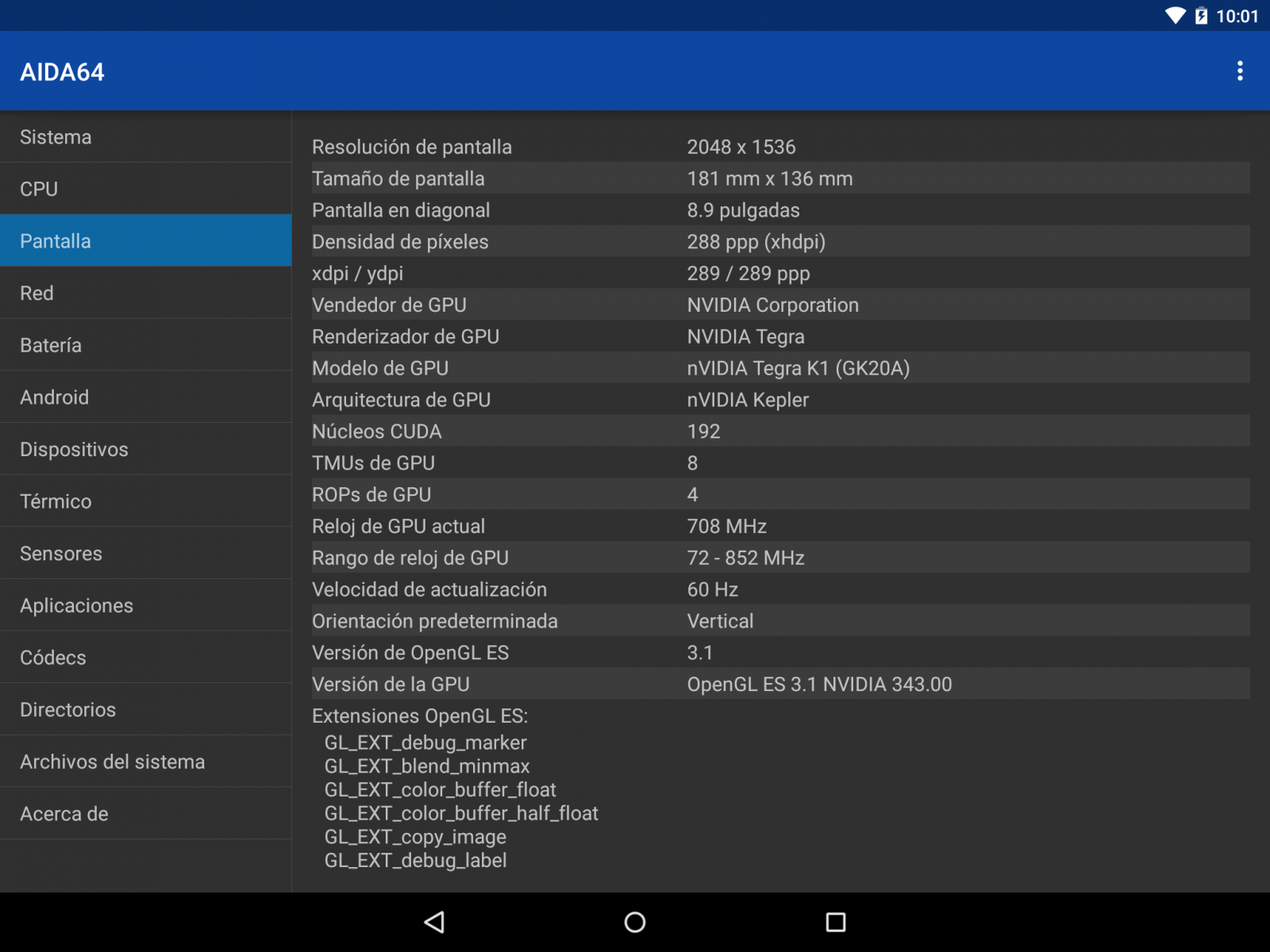This screenshot has width=1270, height=952.
Task: View the Térmico temperature section
Action: [x=145, y=501]
